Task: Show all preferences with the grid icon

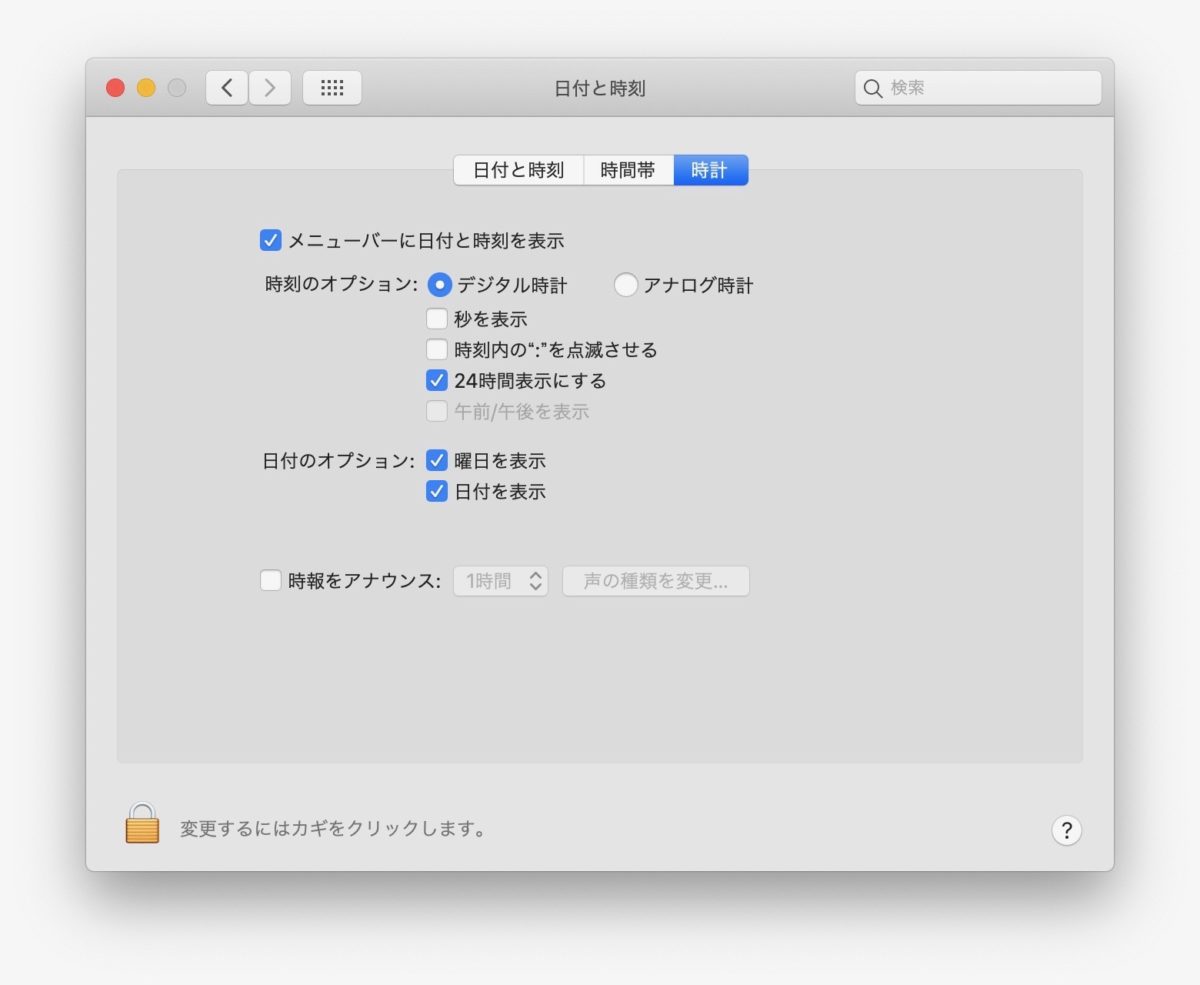Action: (332, 88)
